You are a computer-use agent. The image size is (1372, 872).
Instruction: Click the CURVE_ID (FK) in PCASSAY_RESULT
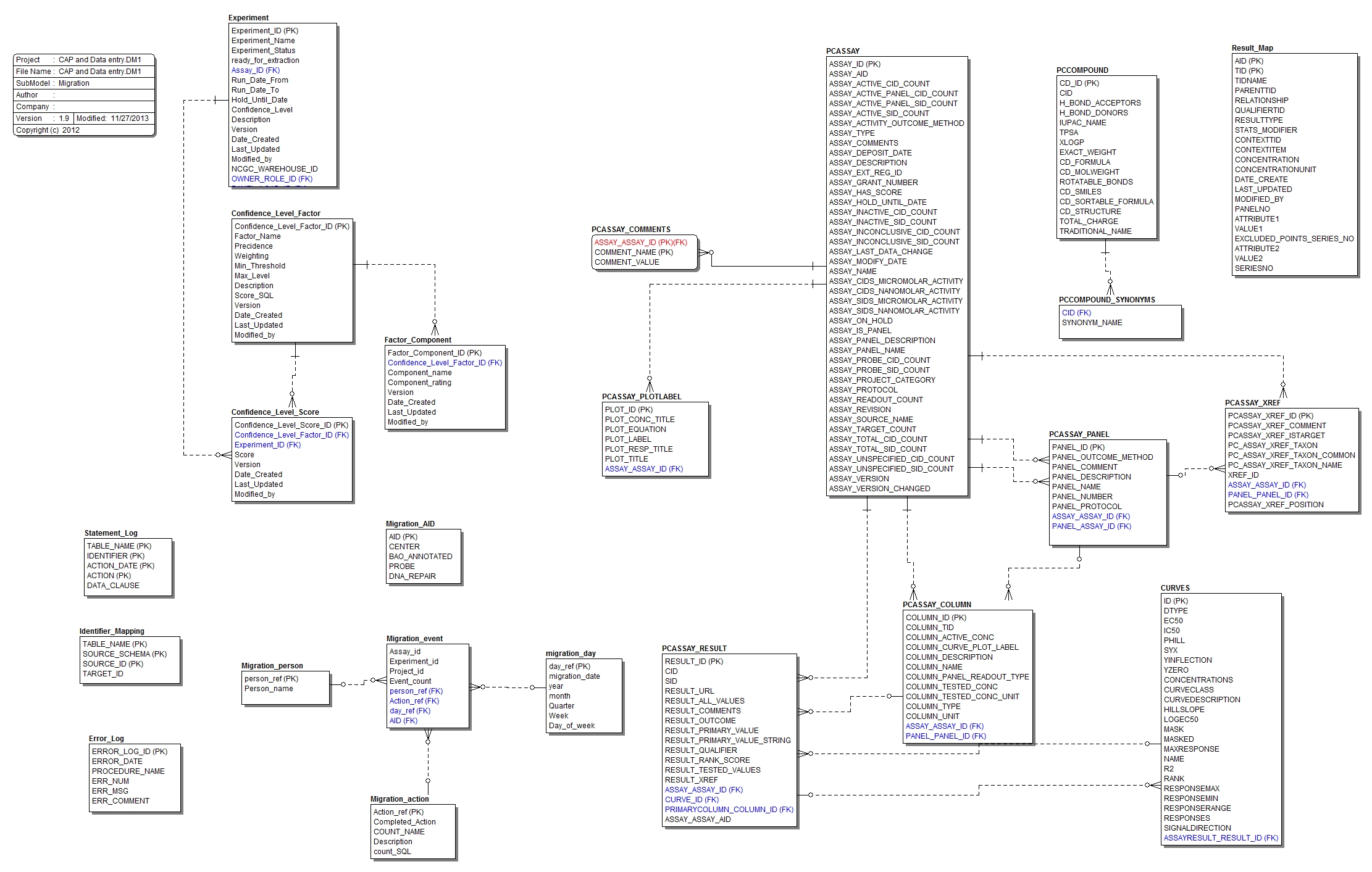coord(692,799)
